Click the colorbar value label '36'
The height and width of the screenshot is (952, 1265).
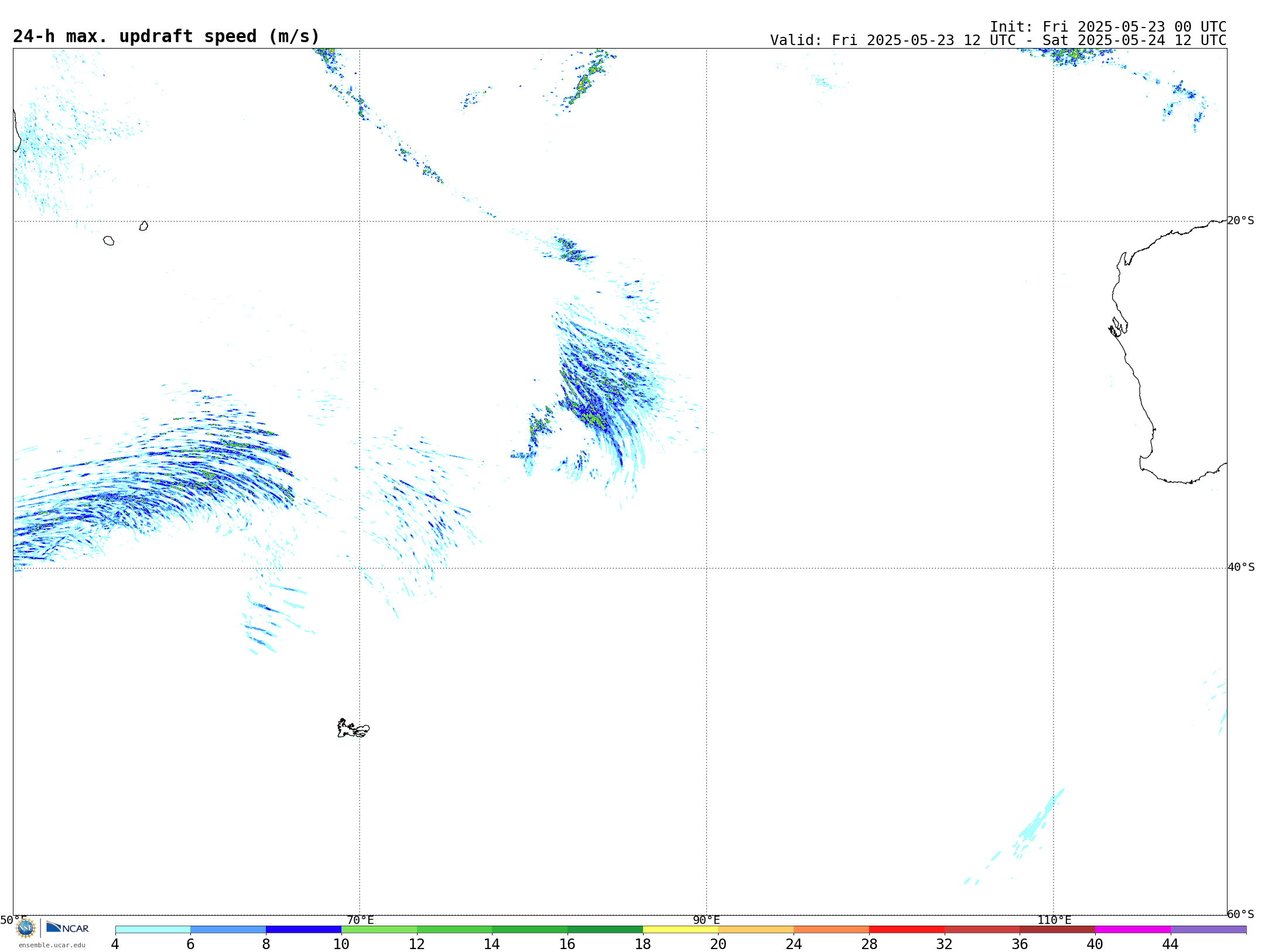pos(1020,944)
